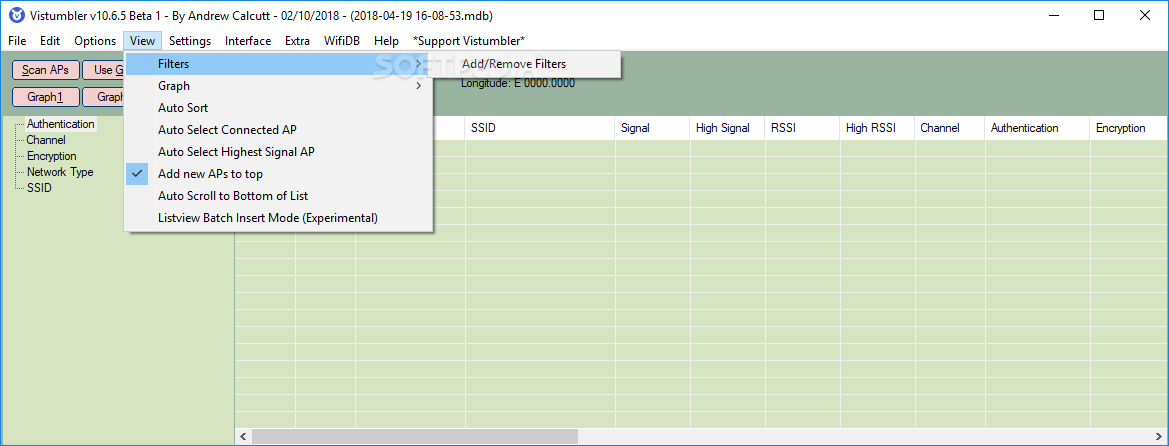Sort by Encryption column header
1169x446 pixels.
(x=1129, y=128)
